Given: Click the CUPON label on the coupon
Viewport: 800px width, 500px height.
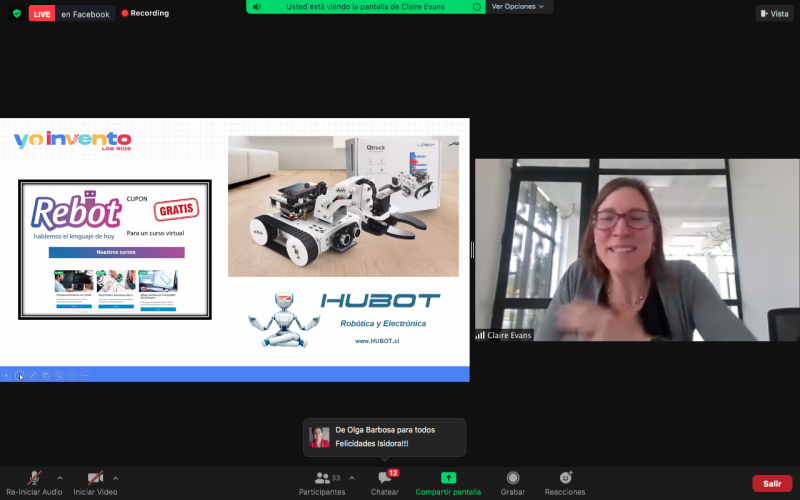Looking at the screenshot, I should pos(137,199).
